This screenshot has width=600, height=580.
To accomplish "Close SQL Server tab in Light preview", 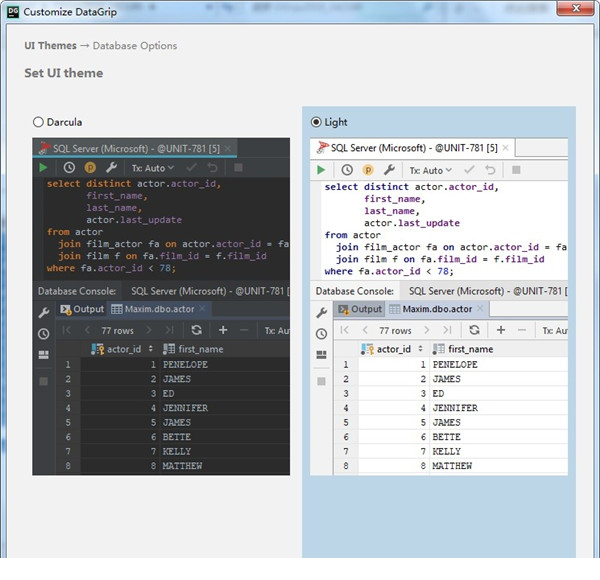I will point(505,148).
